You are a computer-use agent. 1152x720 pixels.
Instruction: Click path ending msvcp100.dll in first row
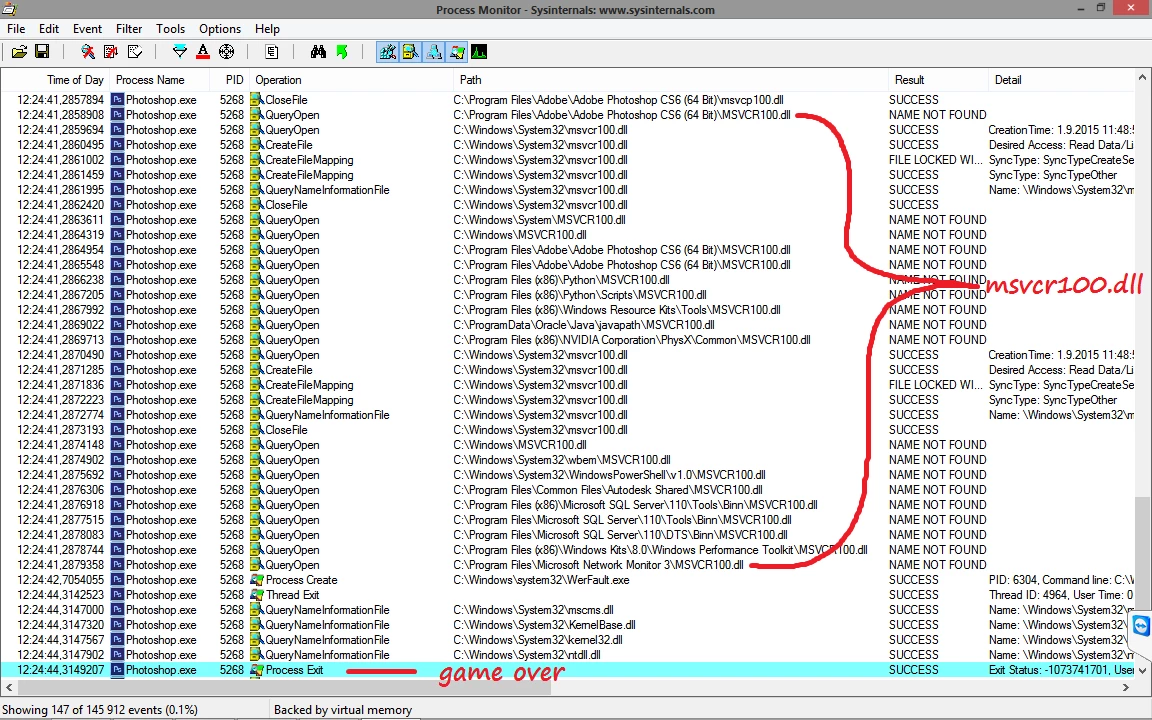(x=619, y=100)
